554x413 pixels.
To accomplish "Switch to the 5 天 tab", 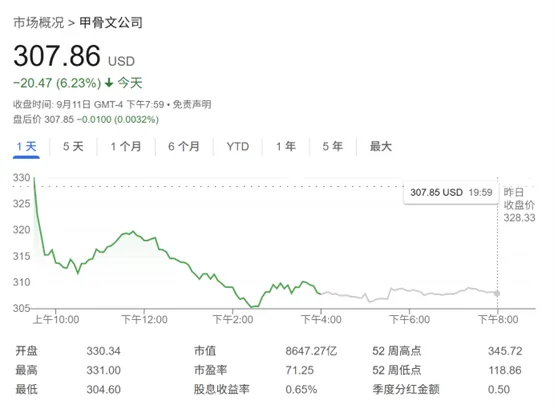I will 73,147.
